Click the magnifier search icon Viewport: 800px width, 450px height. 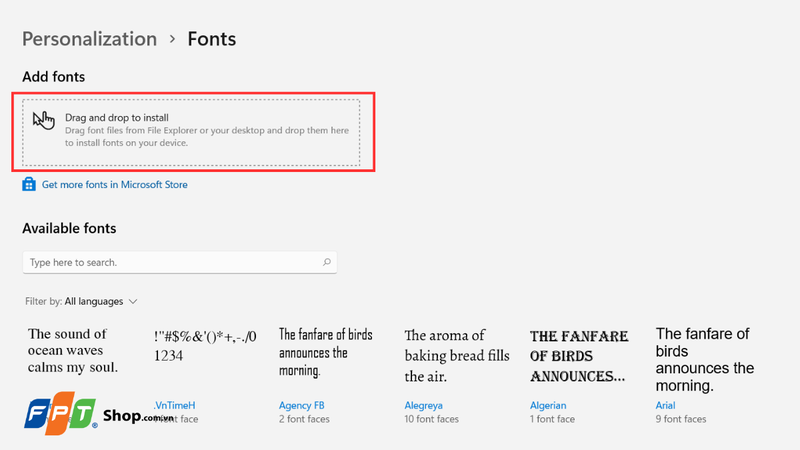pos(327,262)
